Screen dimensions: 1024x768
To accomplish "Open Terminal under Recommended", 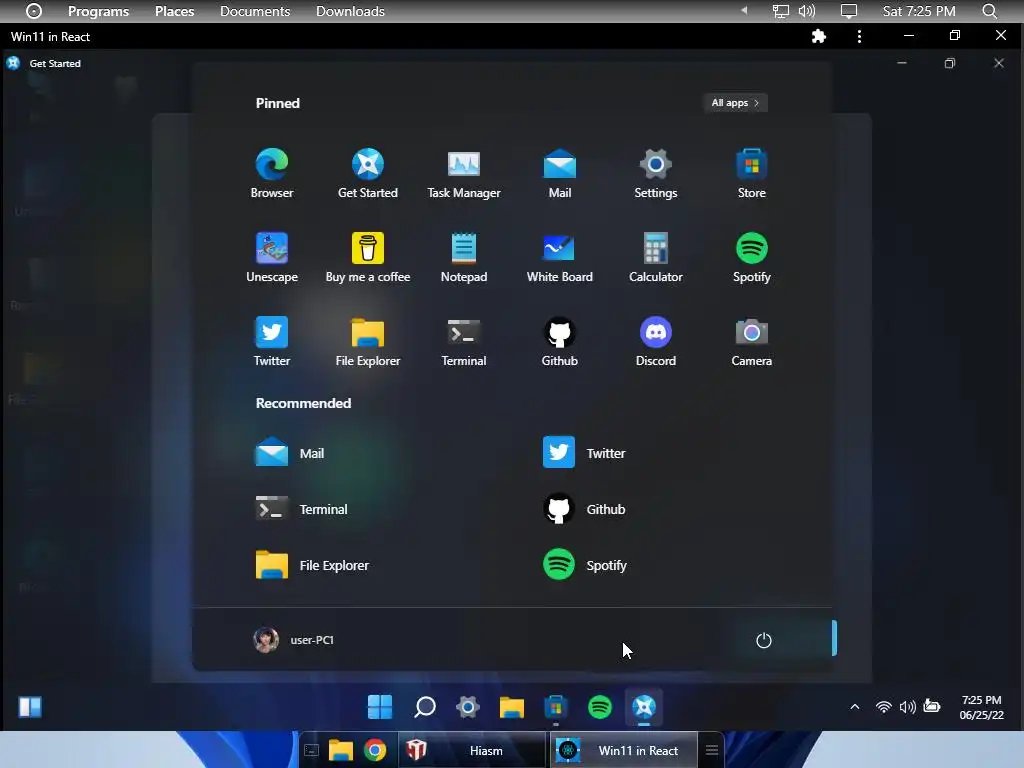I will point(302,509).
